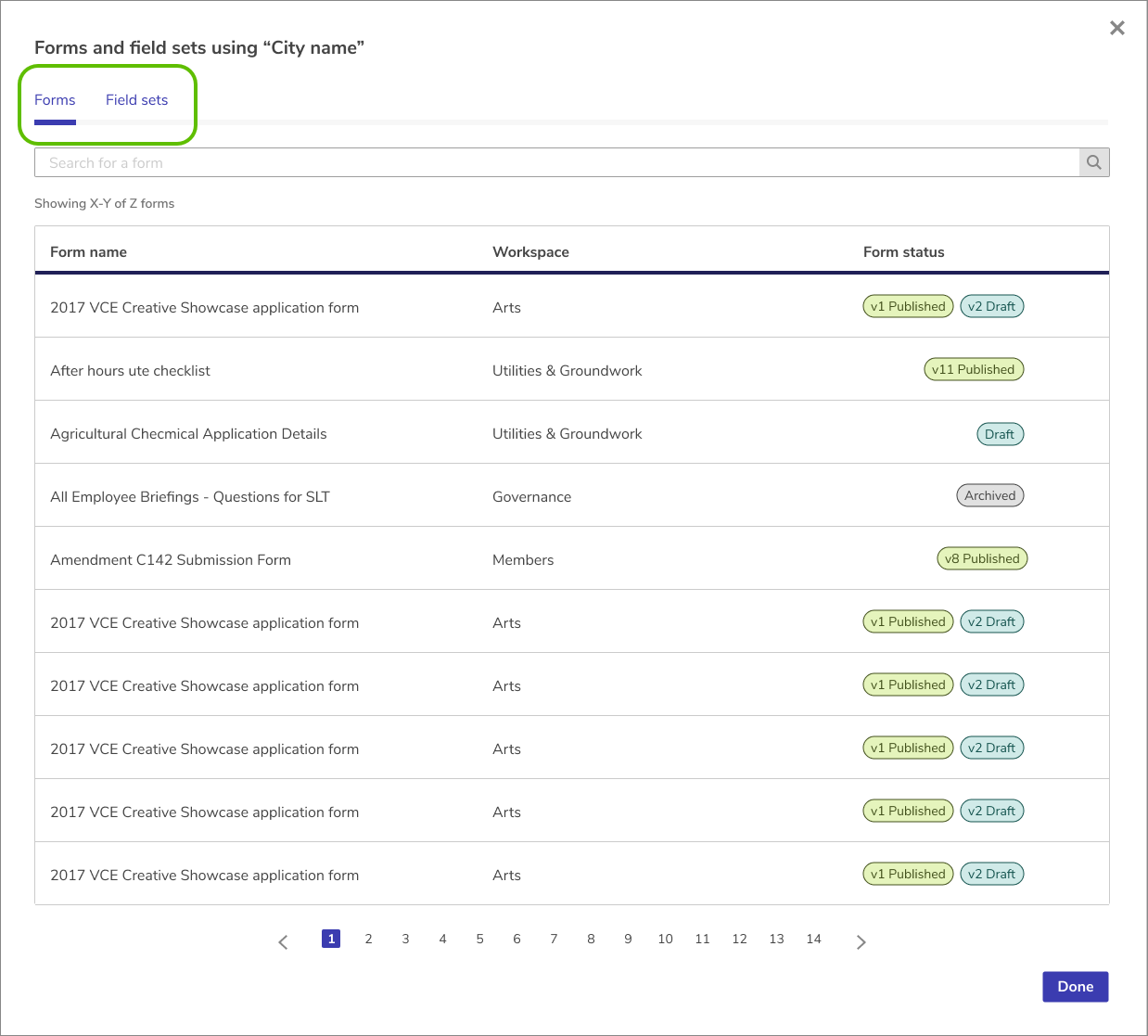The width and height of the screenshot is (1148, 1036).
Task: Jump to page 5
Action: [x=479, y=939]
